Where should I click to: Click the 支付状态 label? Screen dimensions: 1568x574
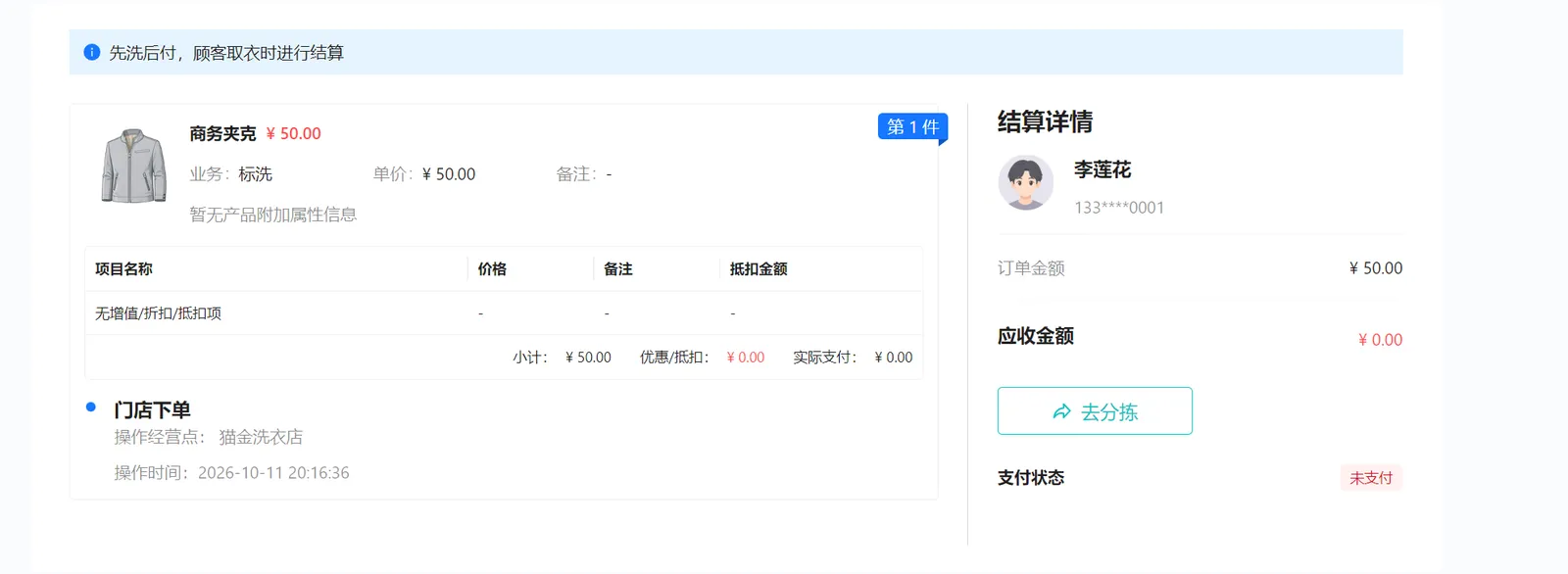coord(1031,478)
